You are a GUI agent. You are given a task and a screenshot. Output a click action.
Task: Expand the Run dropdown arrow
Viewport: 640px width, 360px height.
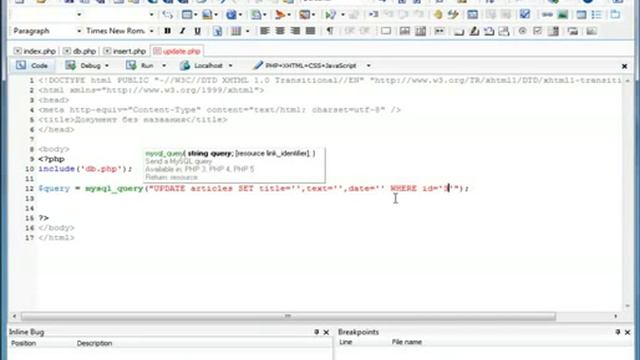click(x=164, y=66)
